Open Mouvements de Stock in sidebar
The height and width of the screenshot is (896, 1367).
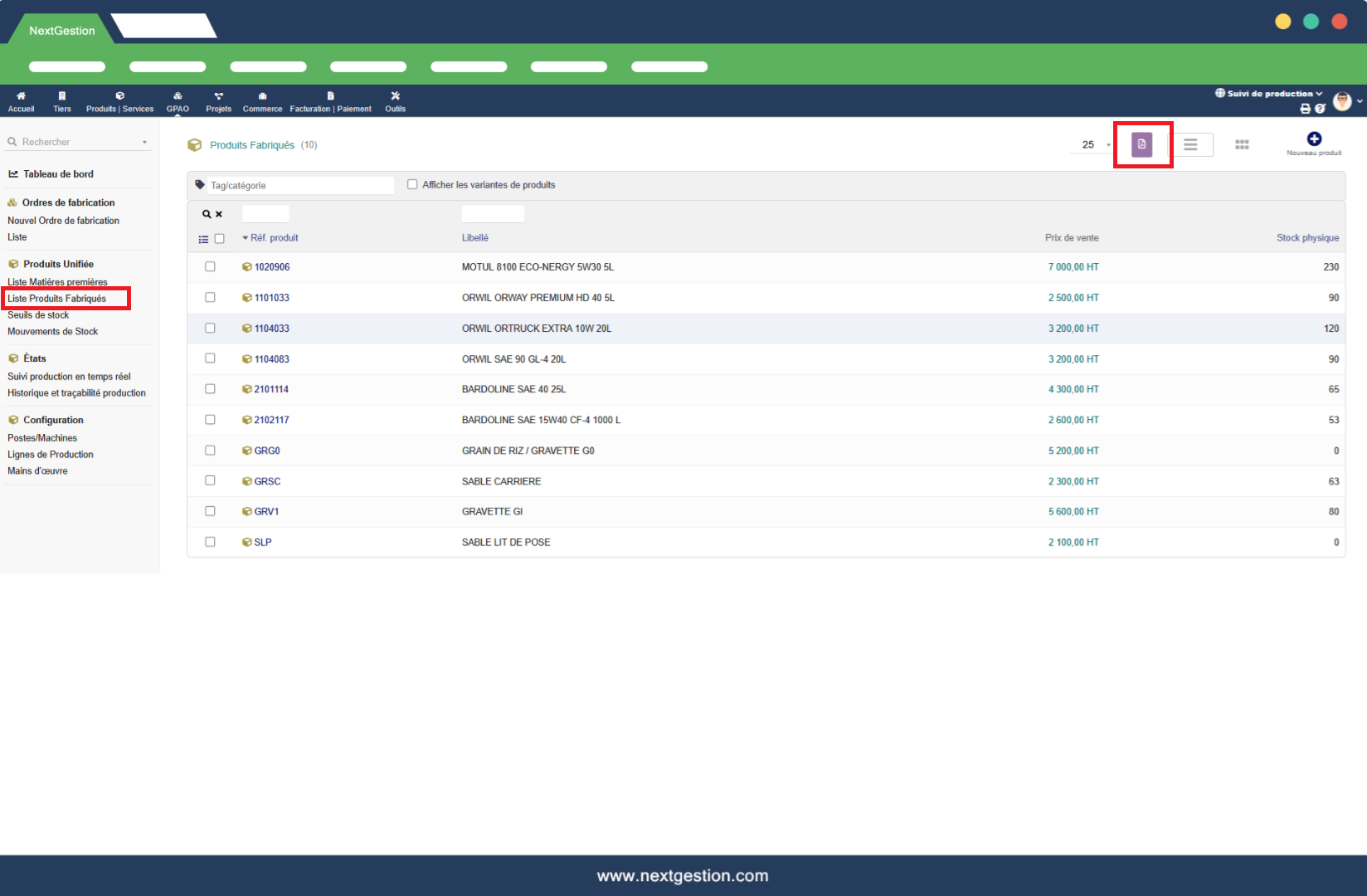53,332
